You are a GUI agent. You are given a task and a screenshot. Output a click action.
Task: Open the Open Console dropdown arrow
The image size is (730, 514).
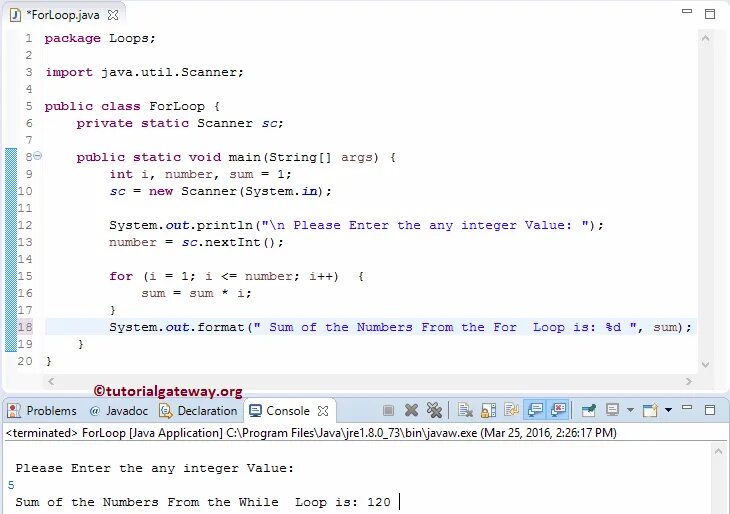tap(669, 410)
